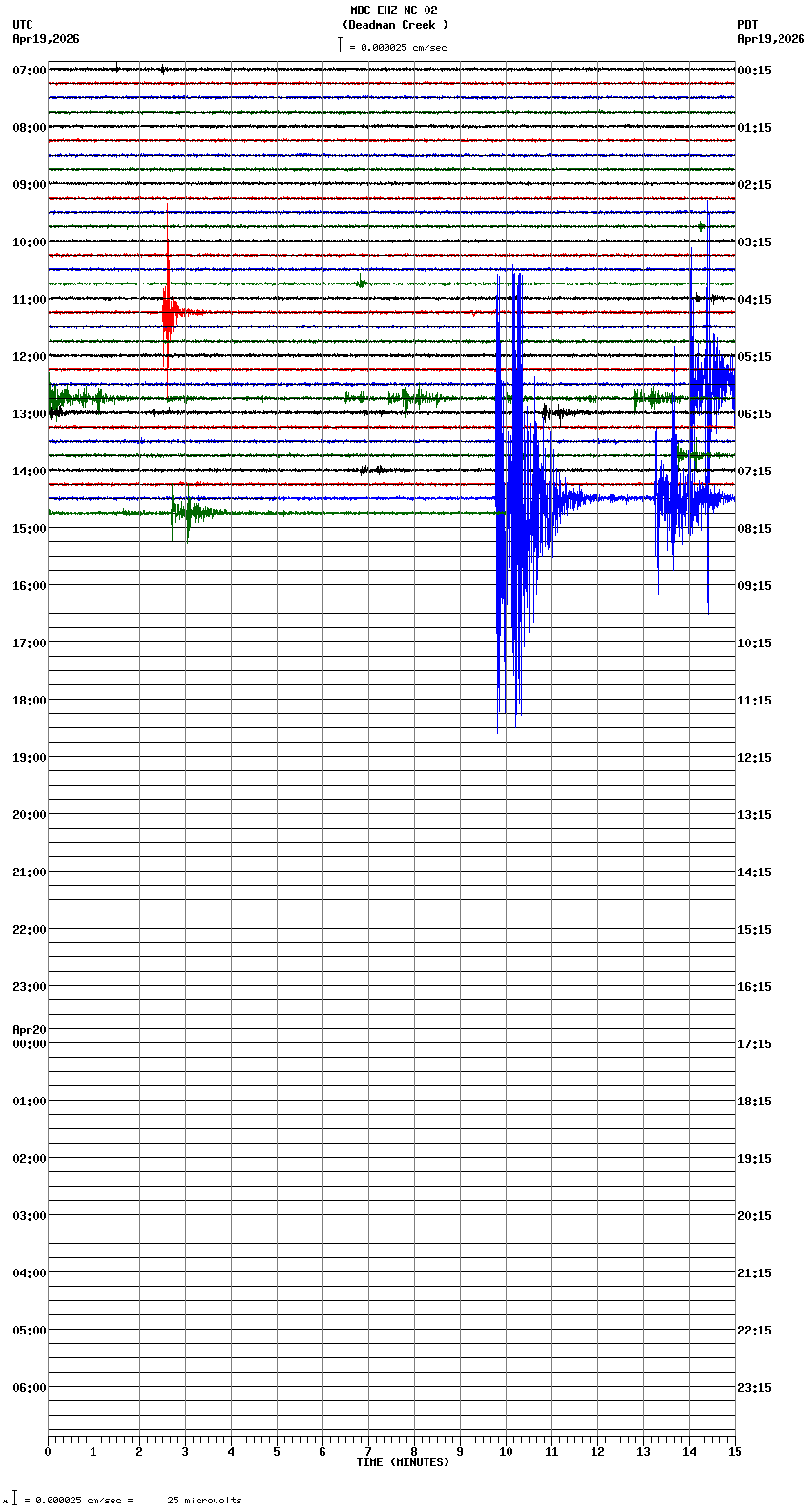
Task: Select the "16:00" UTC row label
Action: pos(30,586)
